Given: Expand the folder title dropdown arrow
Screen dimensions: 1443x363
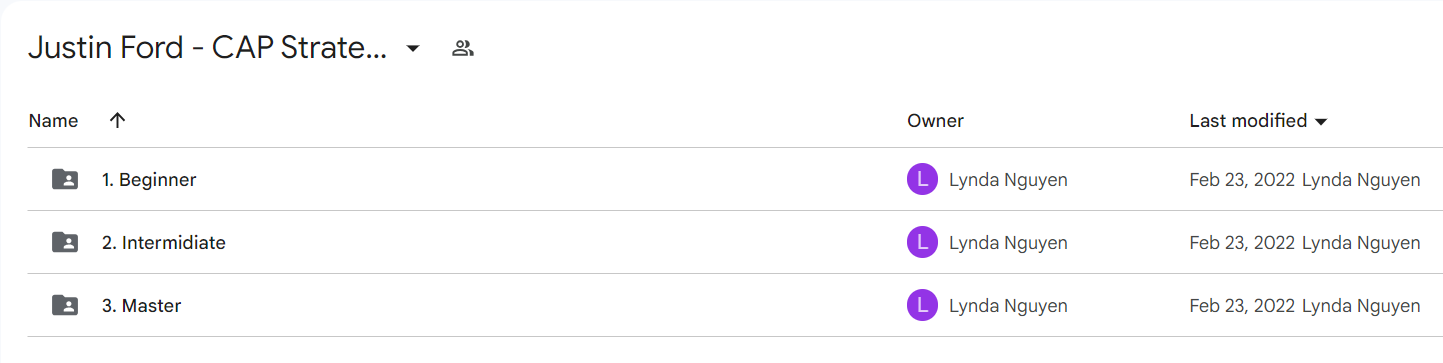Looking at the screenshot, I should (413, 48).
